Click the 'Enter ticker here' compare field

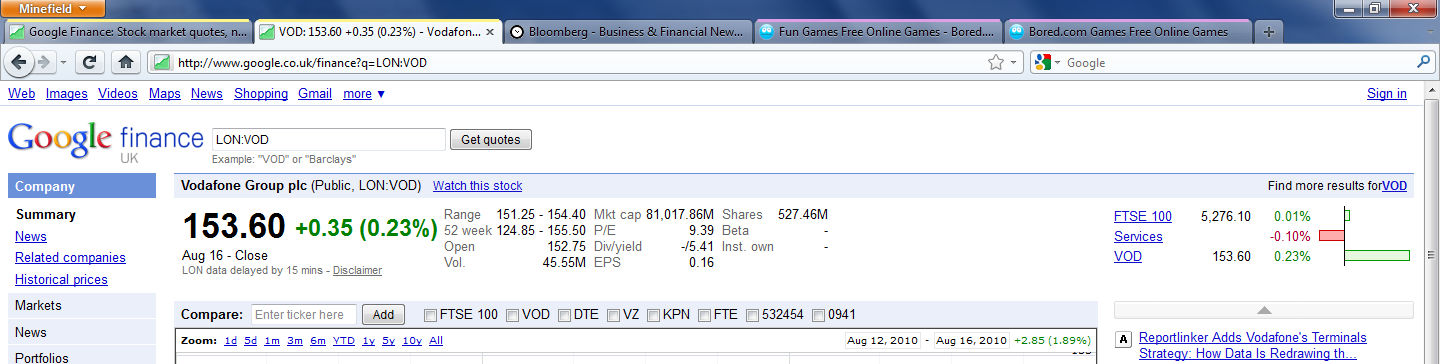pos(304,315)
